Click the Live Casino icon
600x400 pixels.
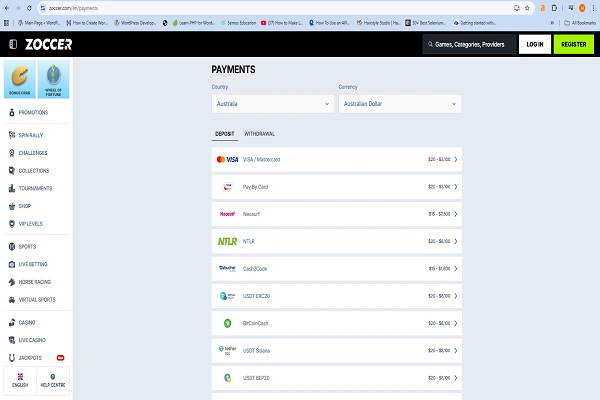coord(12,340)
